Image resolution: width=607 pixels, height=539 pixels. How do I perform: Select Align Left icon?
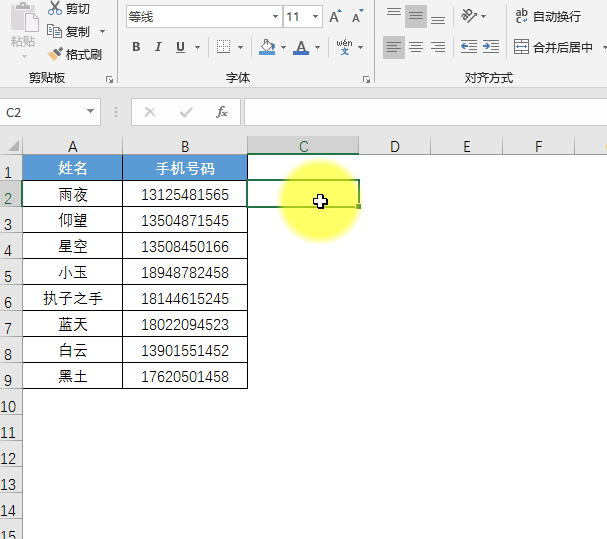tap(394, 47)
